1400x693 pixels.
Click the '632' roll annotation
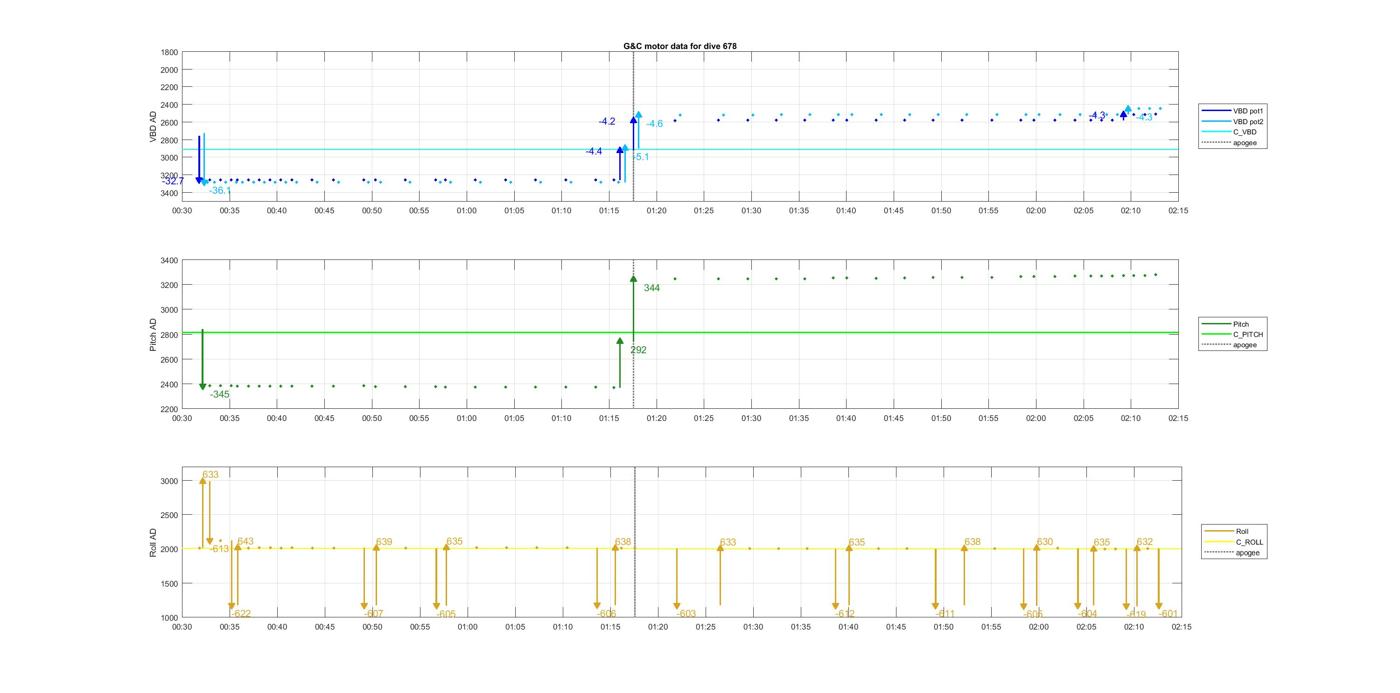(1145, 542)
